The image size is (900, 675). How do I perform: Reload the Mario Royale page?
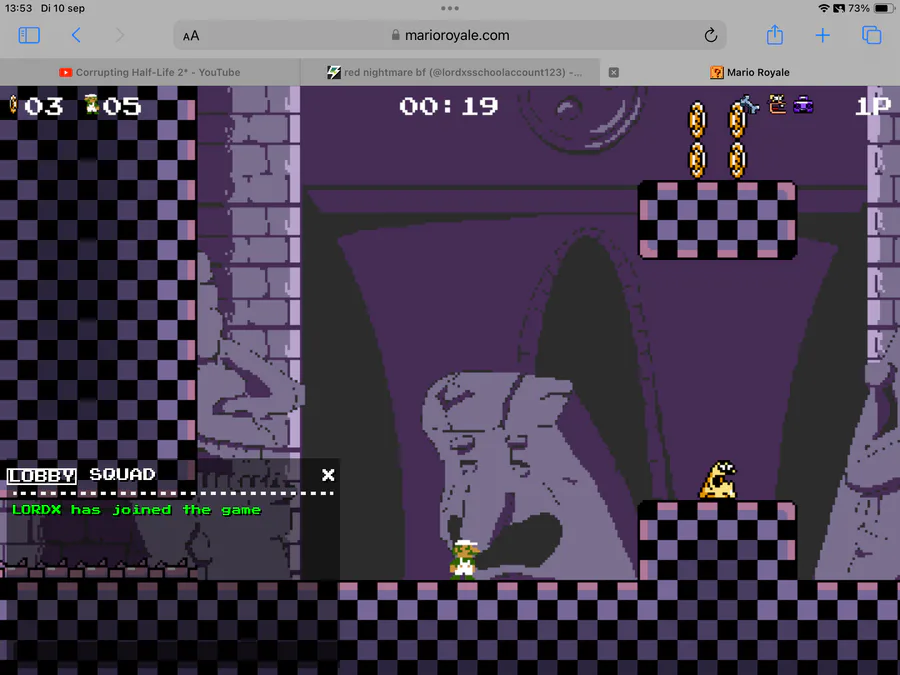[711, 36]
